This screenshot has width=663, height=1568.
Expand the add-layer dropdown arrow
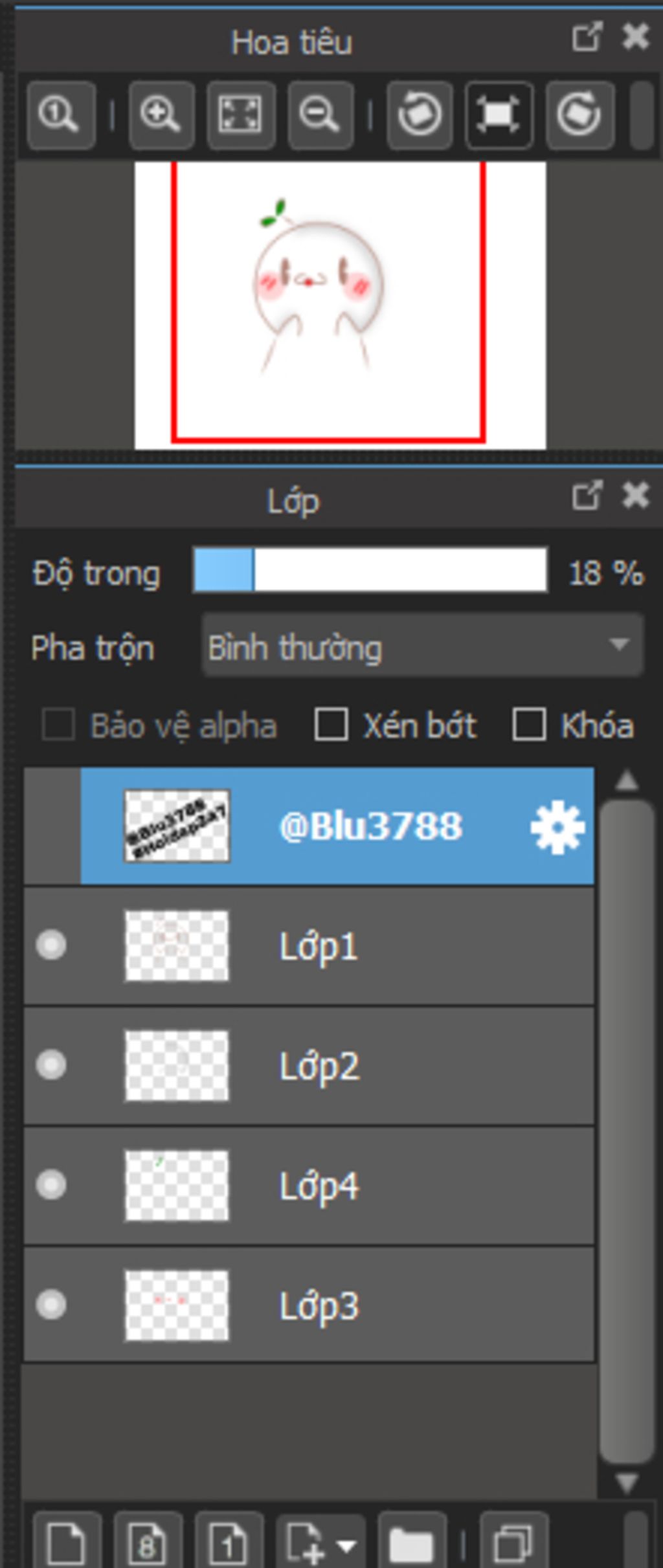click(347, 1545)
